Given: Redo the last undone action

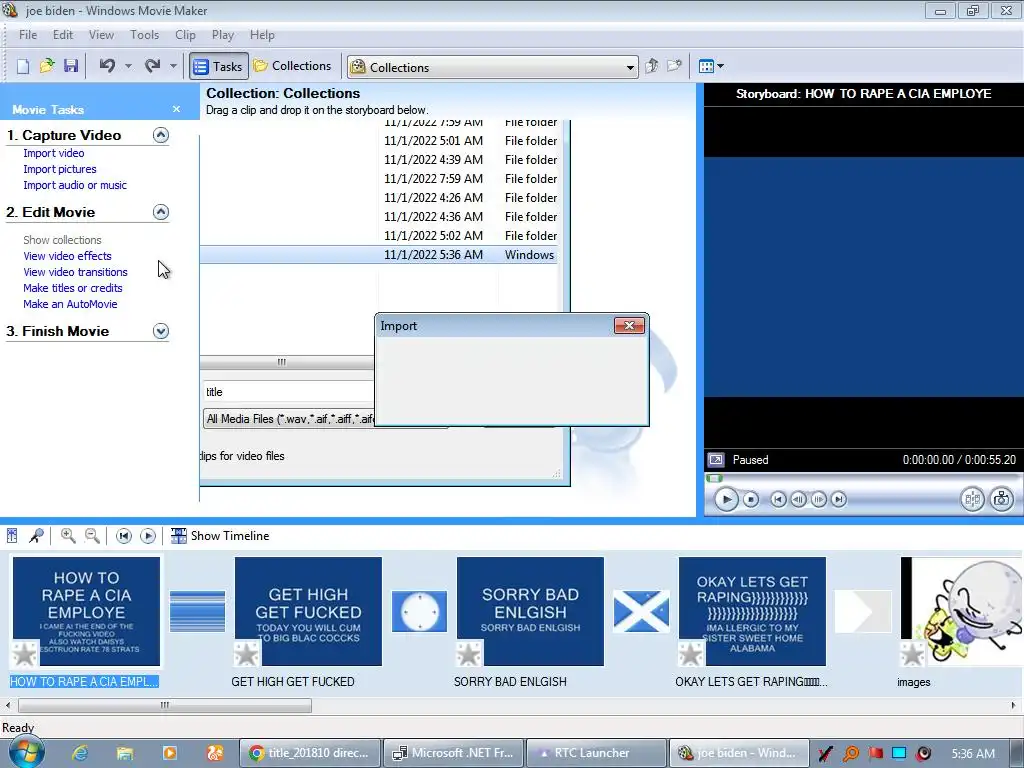Looking at the screenshot, I should (x=152, y=66).
